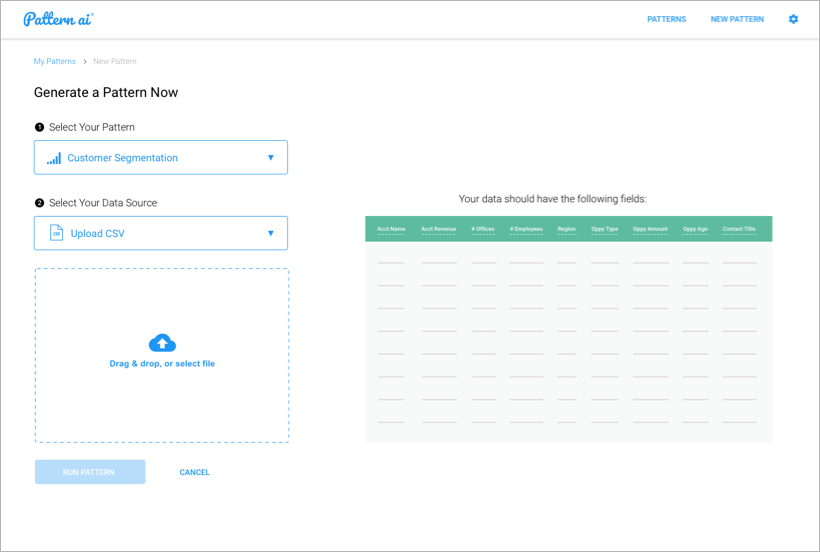Click the bar chart segmentation icon

(x=54, y=158)
